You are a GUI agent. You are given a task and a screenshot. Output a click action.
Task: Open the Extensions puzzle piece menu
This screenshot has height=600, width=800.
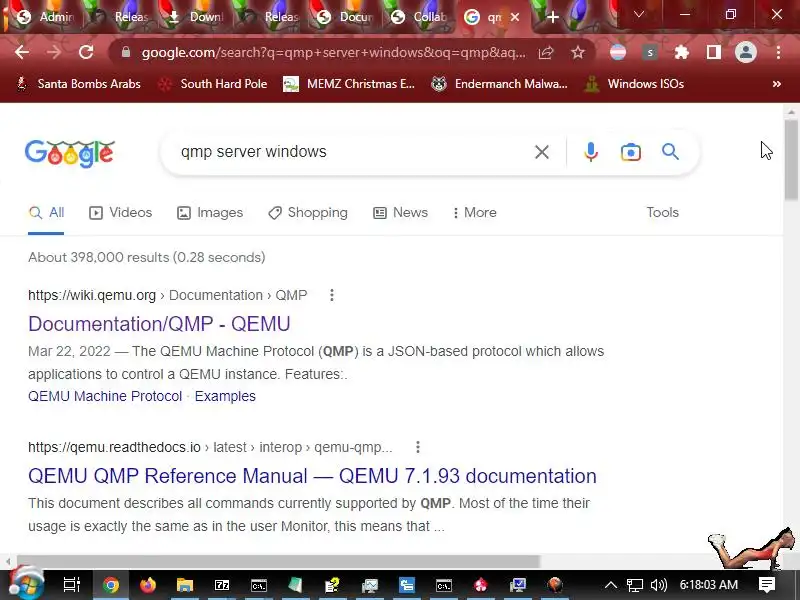(682, 52)
